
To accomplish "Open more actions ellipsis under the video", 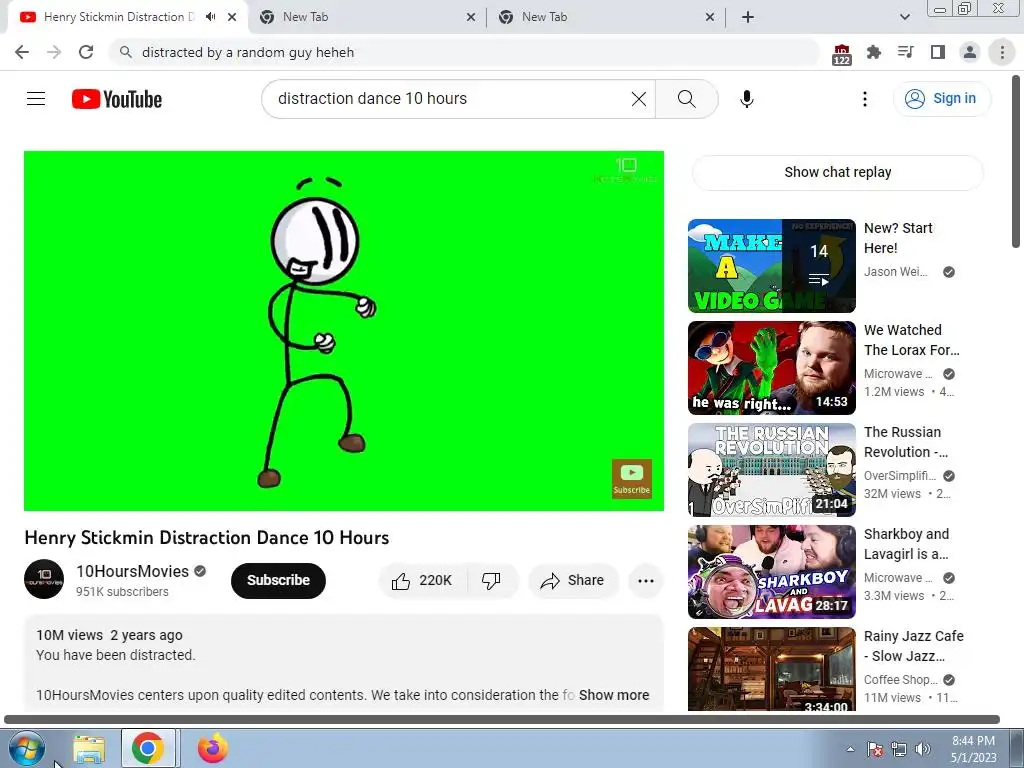I will pos(645,581).
